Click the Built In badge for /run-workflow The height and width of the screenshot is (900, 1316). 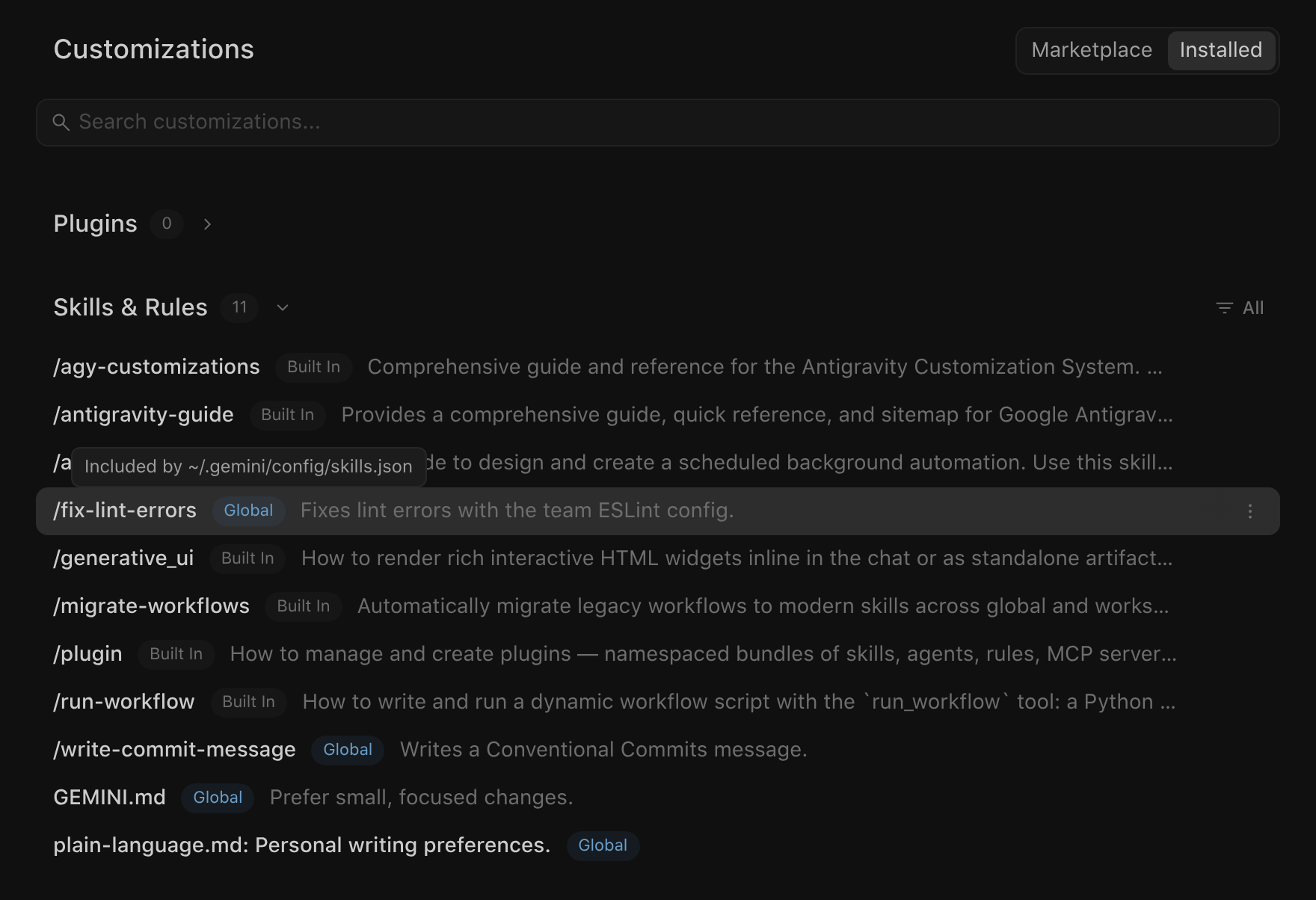[x=248, y=702]
